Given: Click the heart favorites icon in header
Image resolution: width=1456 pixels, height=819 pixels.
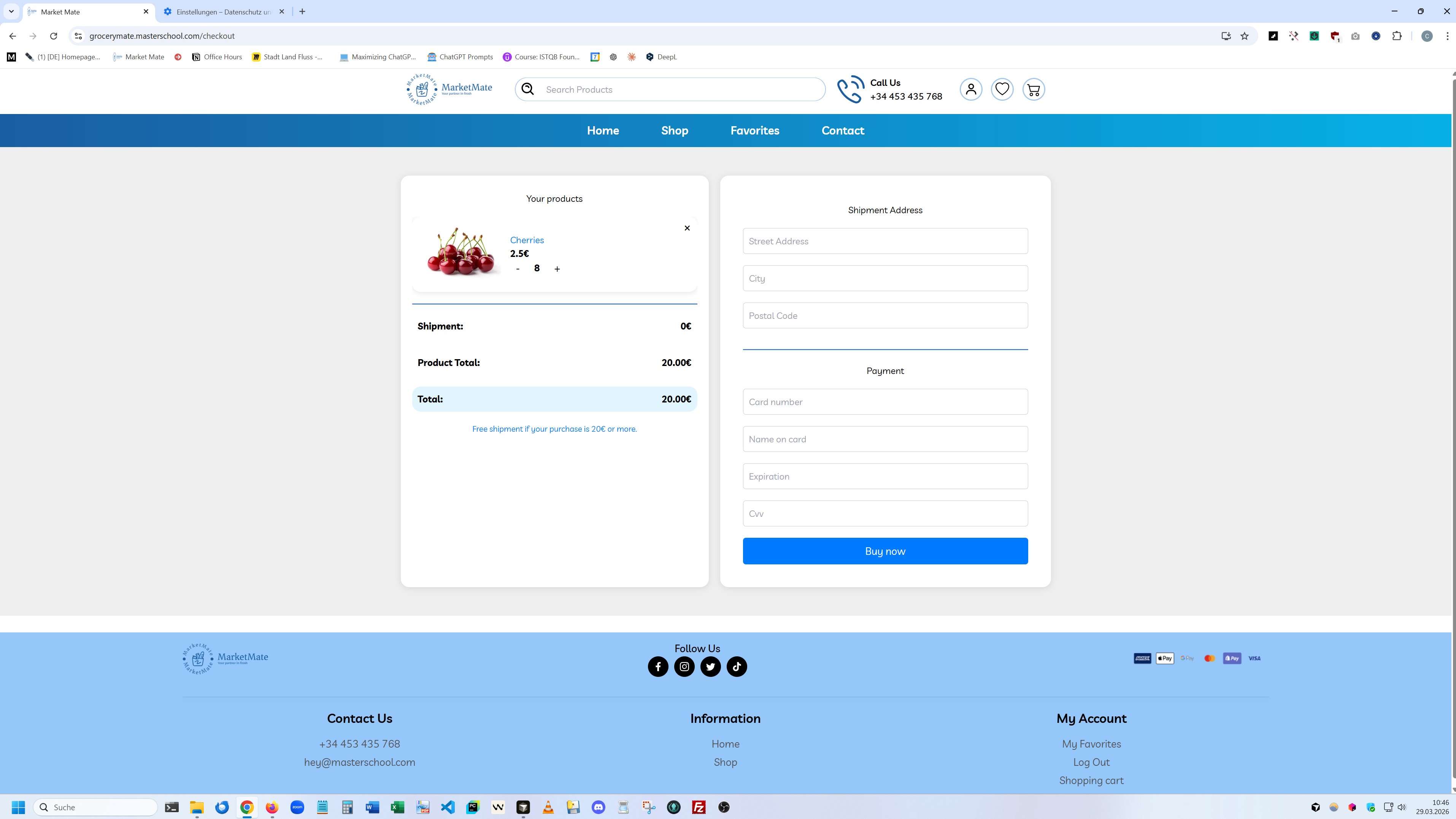Looking at the screenshot, I should click(1002, 89).
